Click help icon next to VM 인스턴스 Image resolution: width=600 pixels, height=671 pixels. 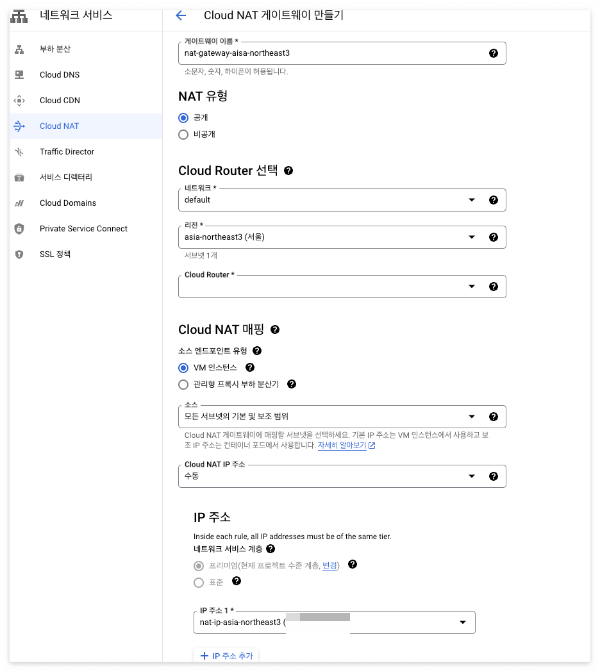(250, 368)
